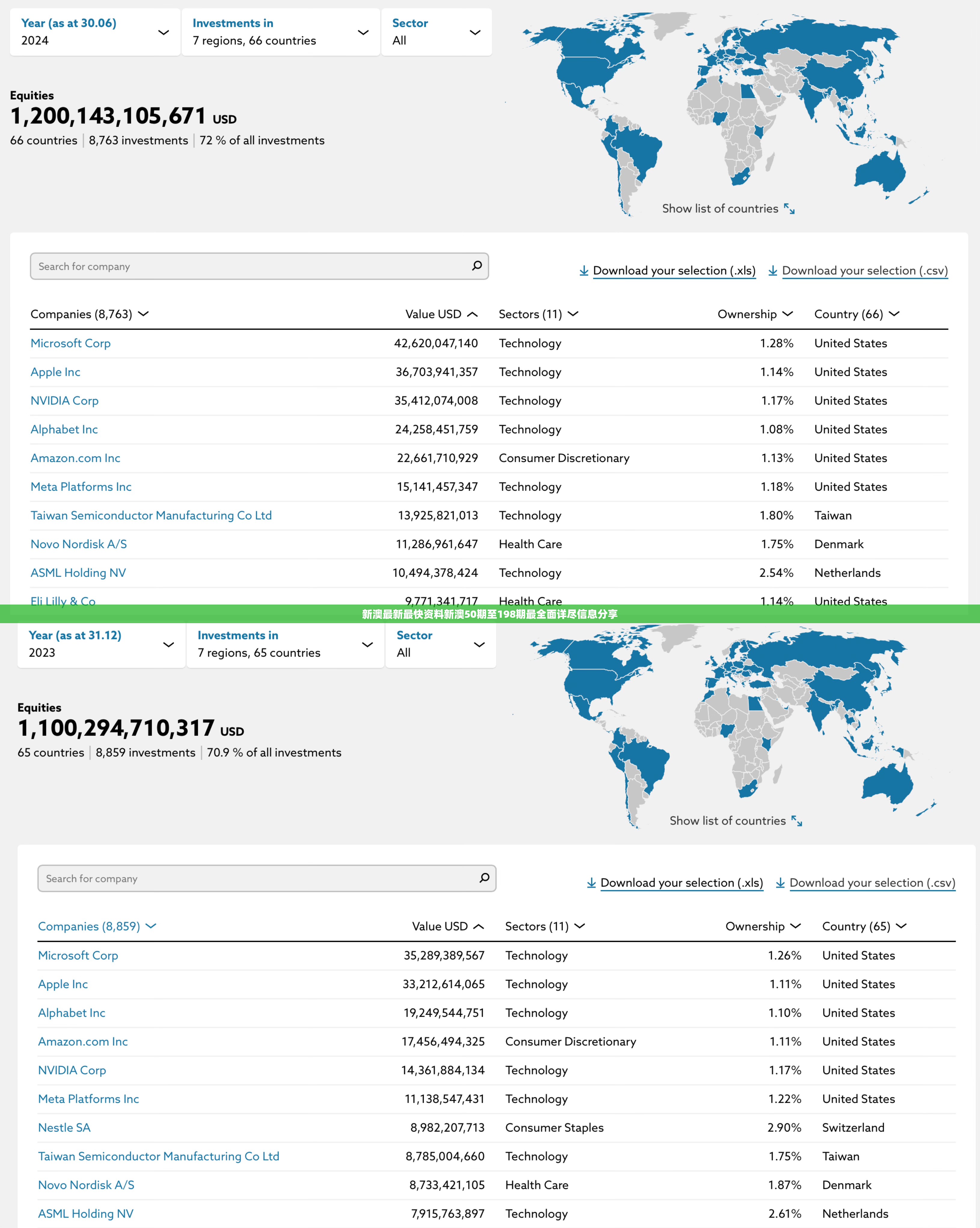This screenshot has height=1228, width=980.
Task: Sort by Value USD in the 2023 table
Action: [x=448, y=927]
